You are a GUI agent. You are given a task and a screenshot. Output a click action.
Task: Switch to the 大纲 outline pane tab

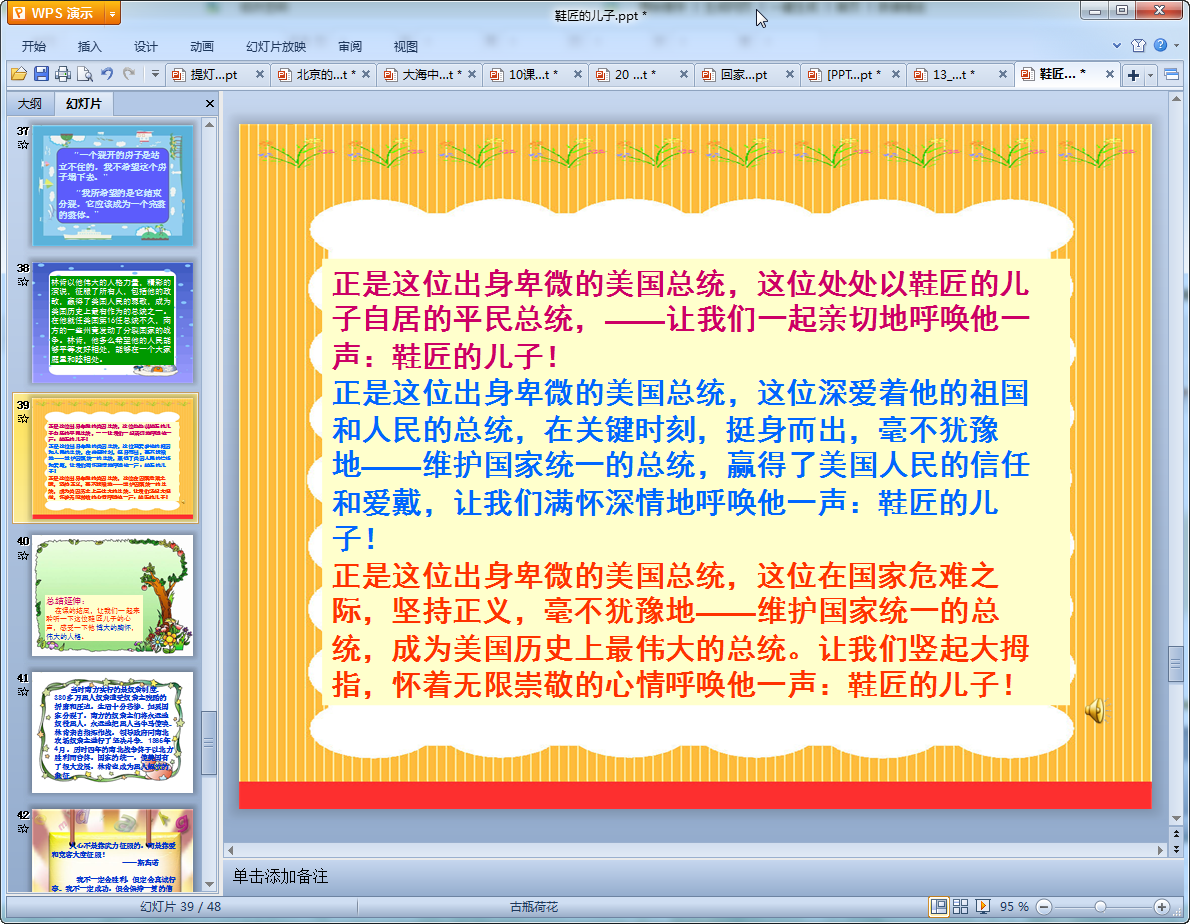pyautogui.click(x=30, y=103)
